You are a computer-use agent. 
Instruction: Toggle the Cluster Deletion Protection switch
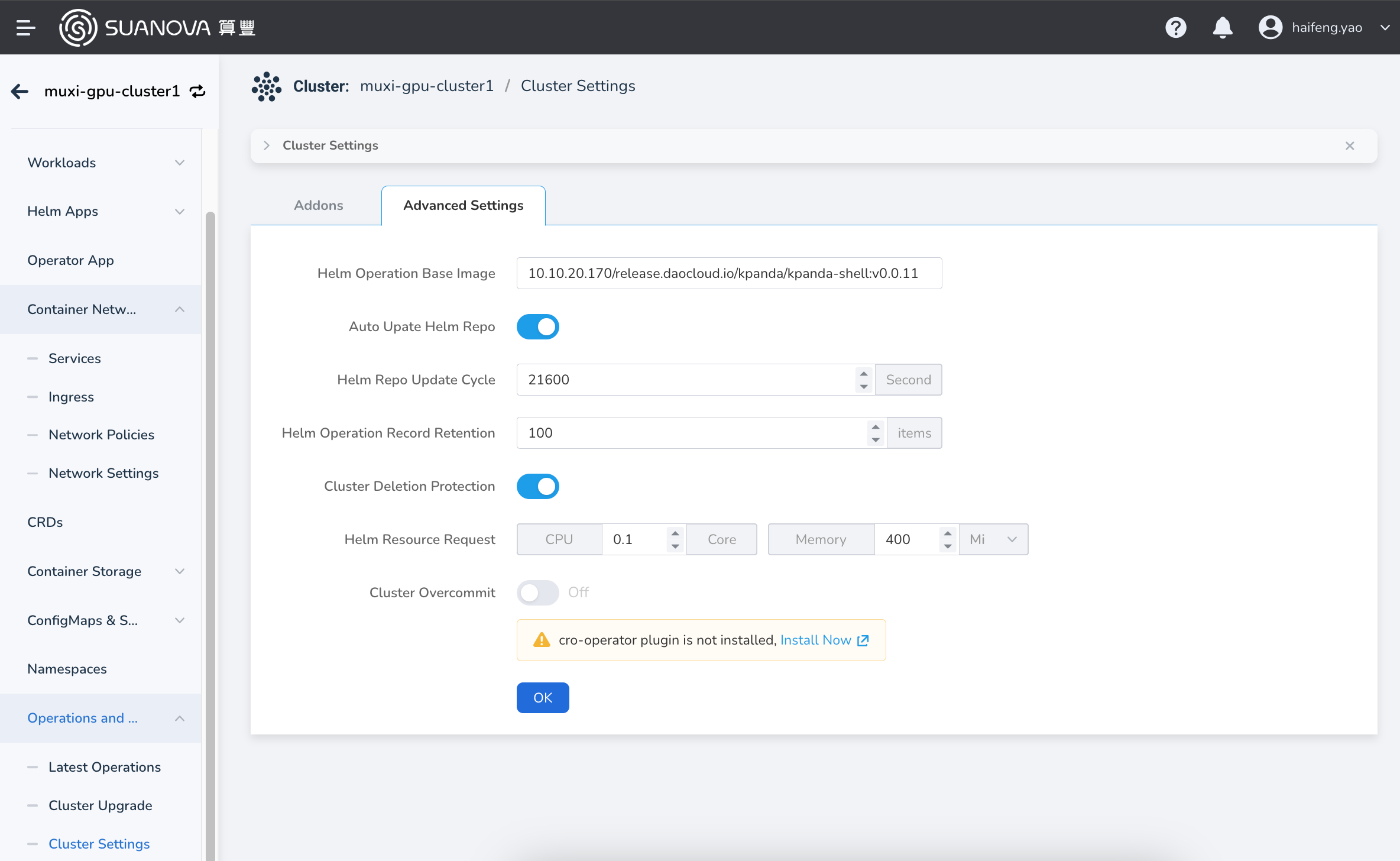[x=538, y=486]
